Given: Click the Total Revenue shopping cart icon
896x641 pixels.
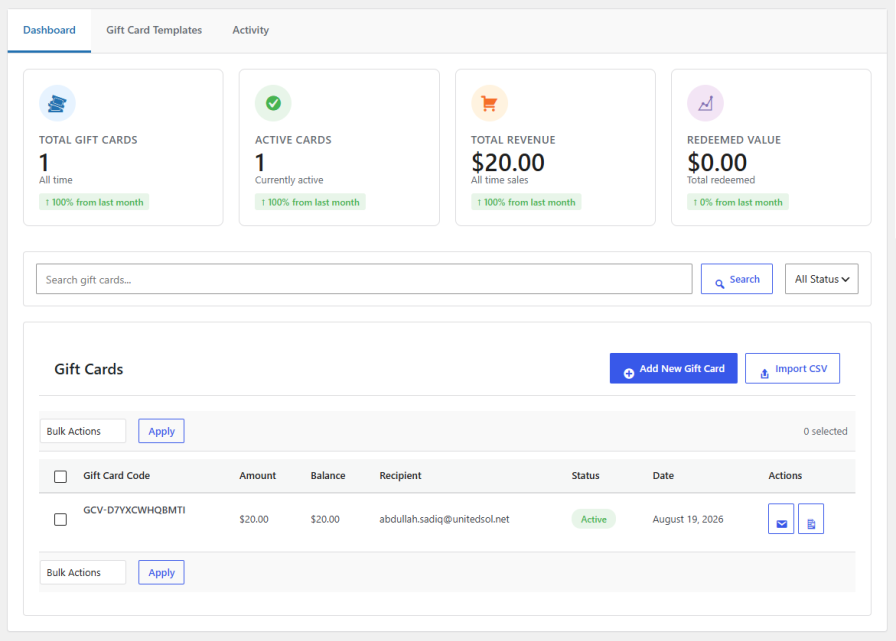Looking at the screenshot, I should (x=489, y=103).
